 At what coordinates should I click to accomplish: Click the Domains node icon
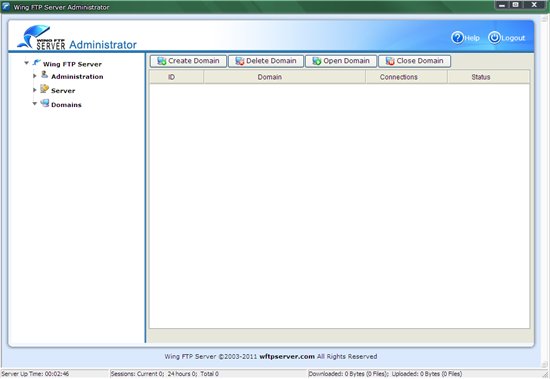click(x=45, y=103)
